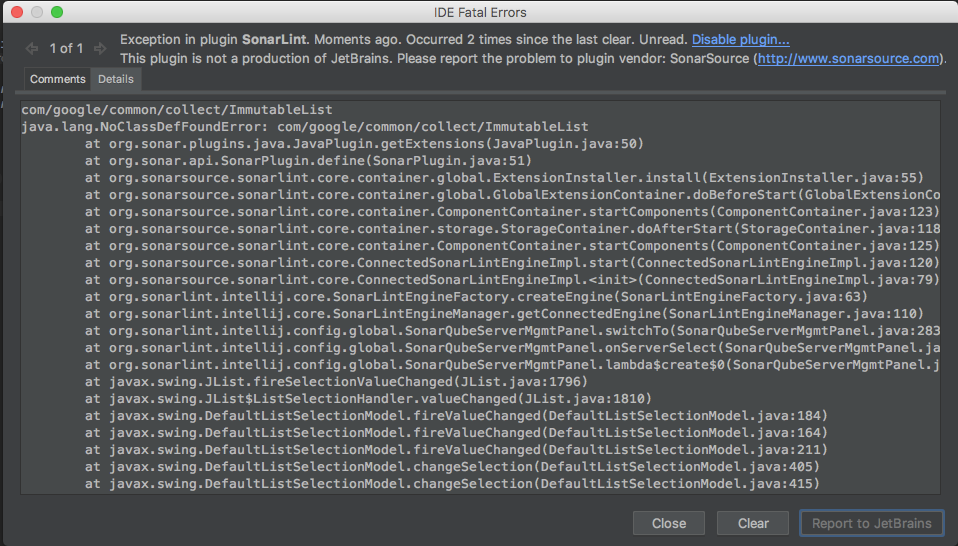The image size is (958, 546).
Task: Click the JavaPlugin.getExtensions stack trace line
Action: tap(364, 144)
